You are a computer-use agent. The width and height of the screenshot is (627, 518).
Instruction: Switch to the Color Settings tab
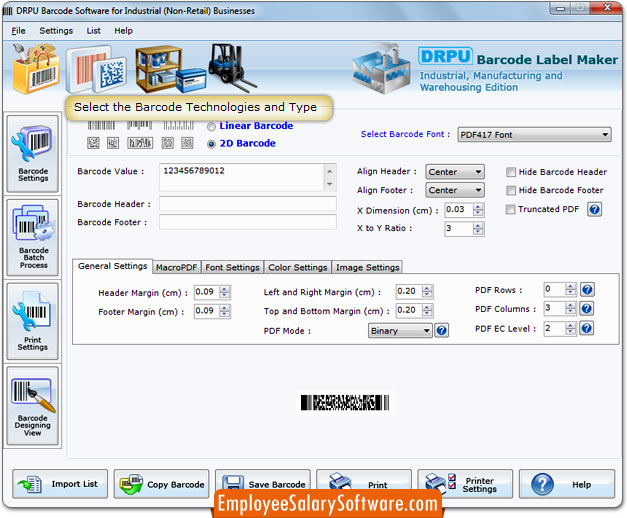pos(298,267)
